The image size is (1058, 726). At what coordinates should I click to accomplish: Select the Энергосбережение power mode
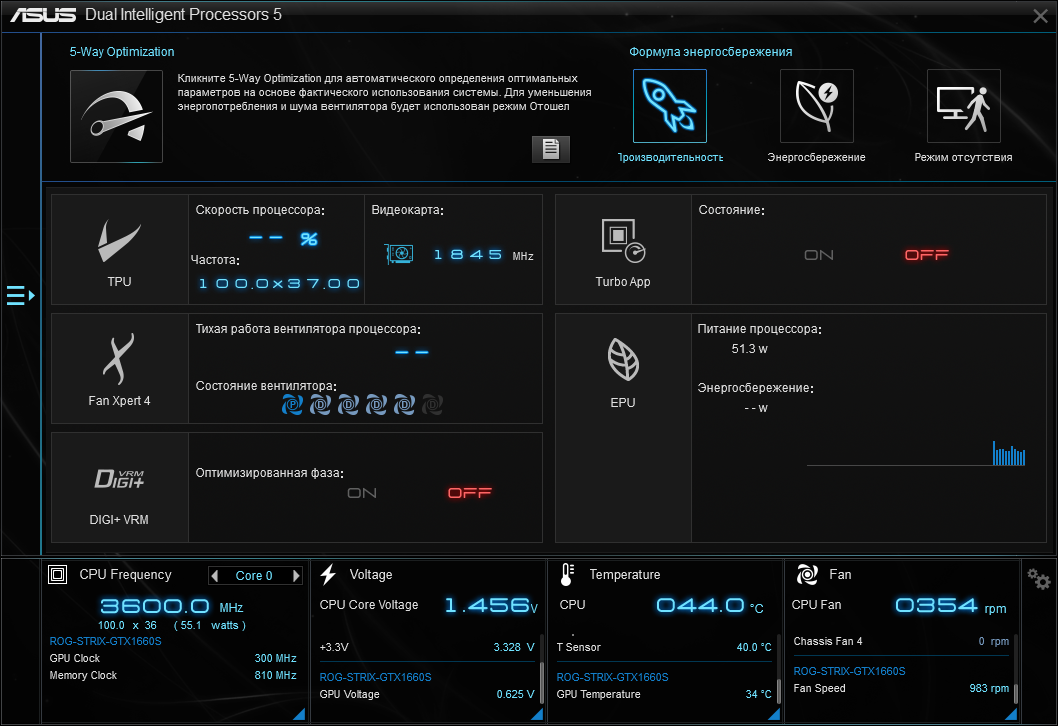[816, 105]
